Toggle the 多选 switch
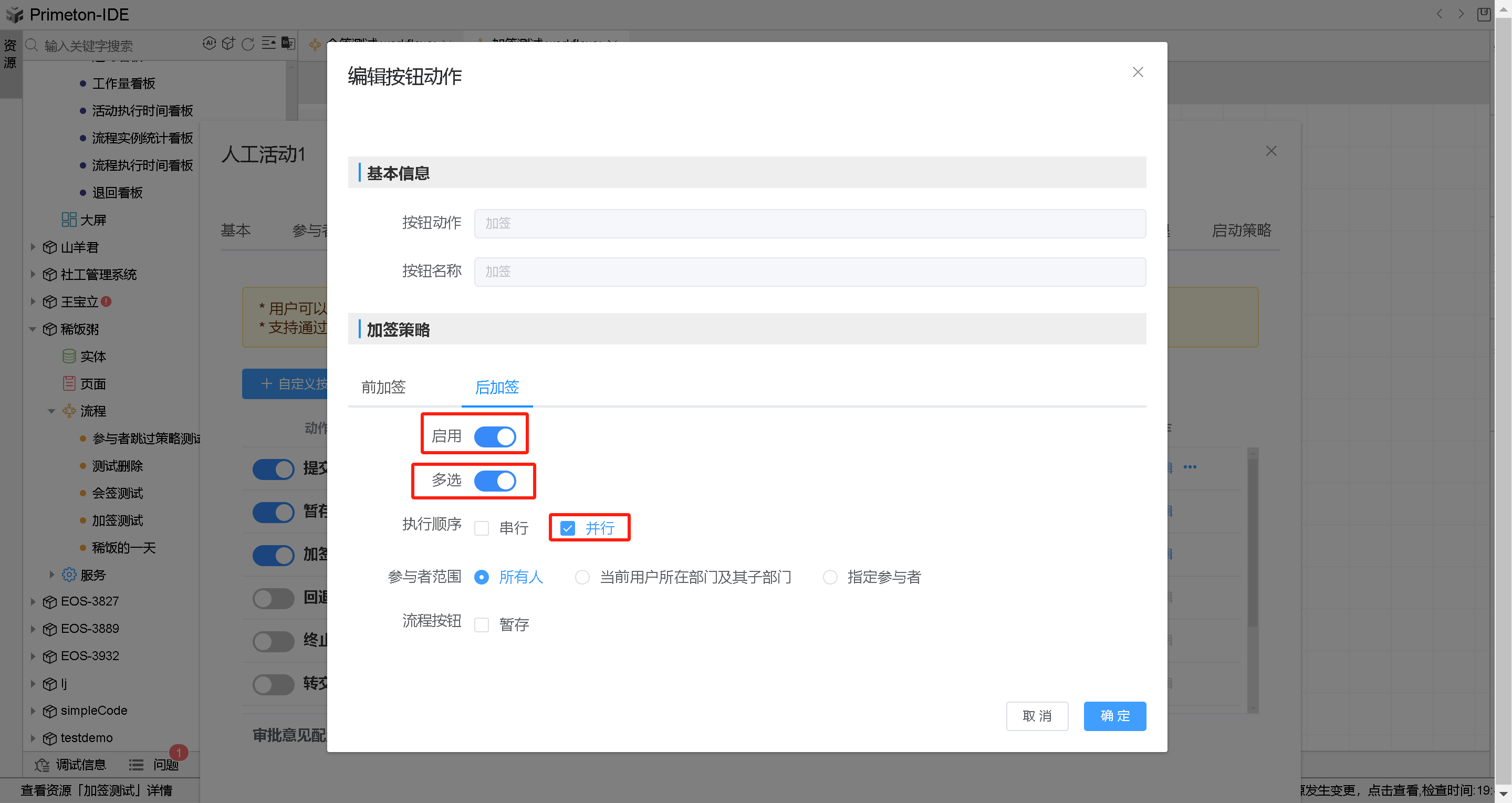Viewport: 1512px width, 803px height. click(x=495, y=481)
